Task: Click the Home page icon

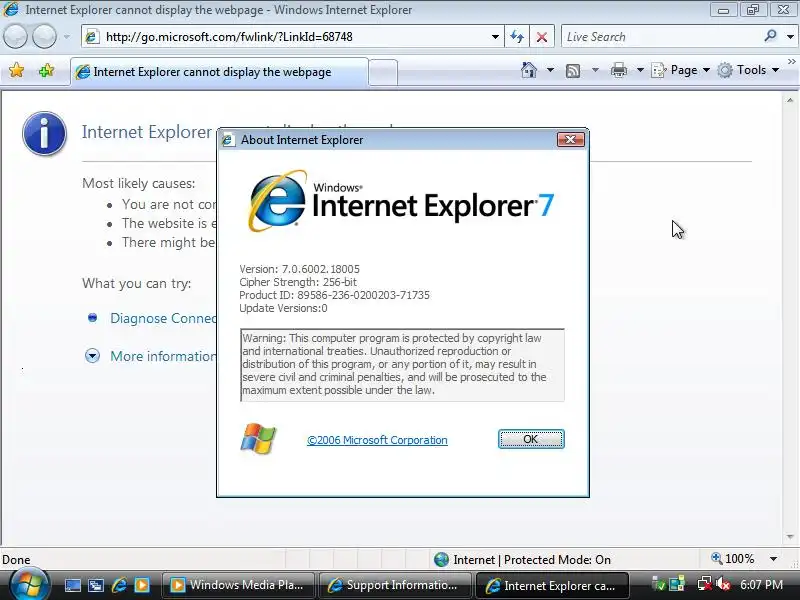Action: coord(529,70)
